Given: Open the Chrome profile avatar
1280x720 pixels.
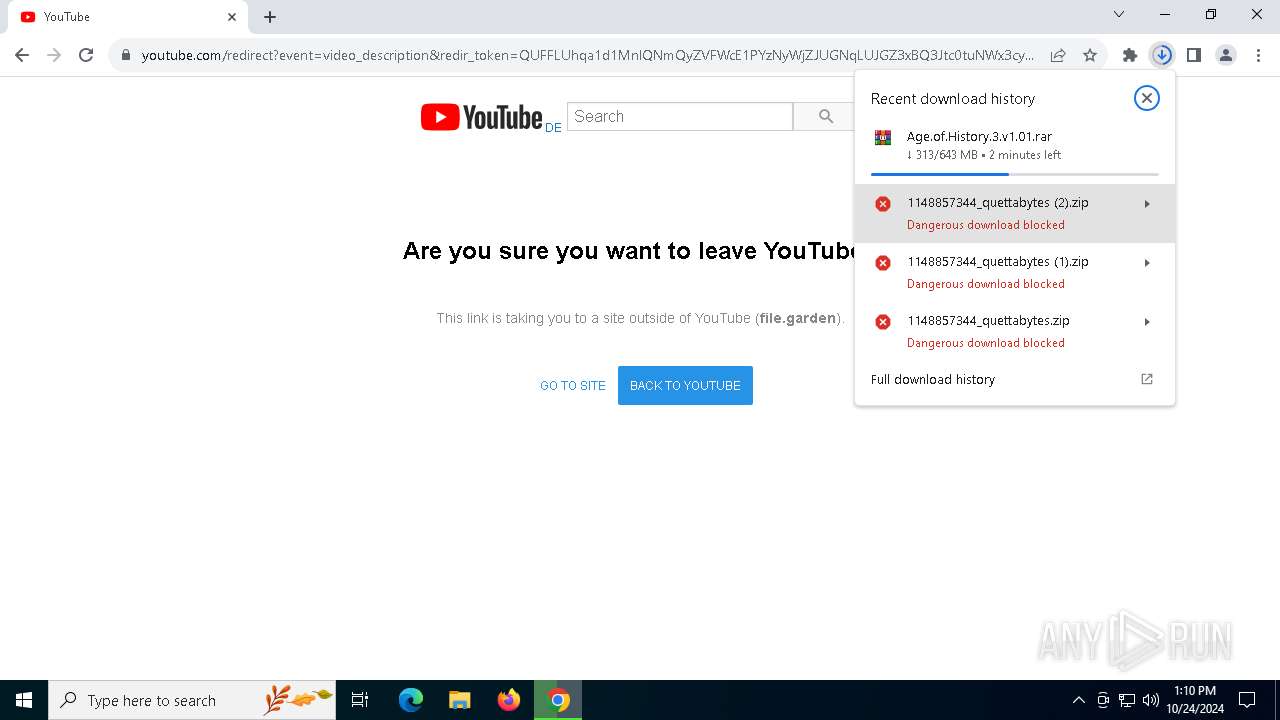Looking at the screenshot, I should point(1226,55).
